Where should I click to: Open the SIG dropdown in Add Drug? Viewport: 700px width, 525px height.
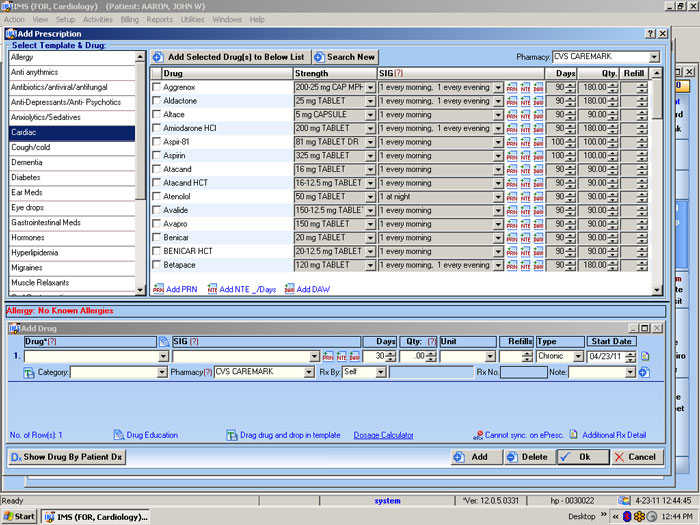coord(315,356)
